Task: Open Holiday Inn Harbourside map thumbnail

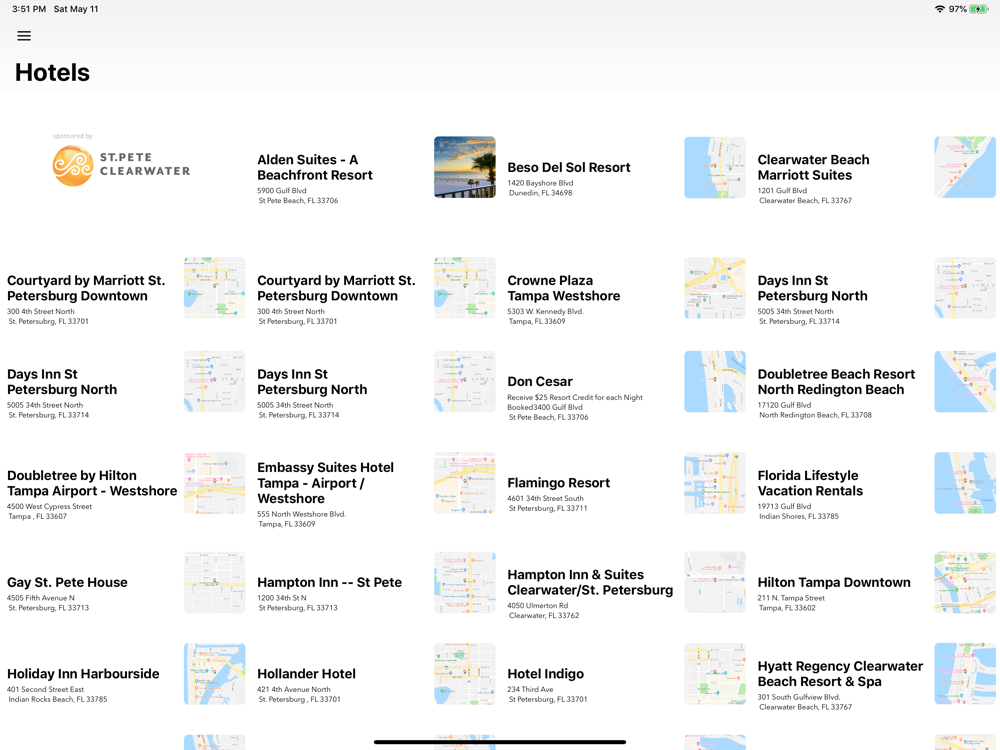Action: (x=214, y=673)
